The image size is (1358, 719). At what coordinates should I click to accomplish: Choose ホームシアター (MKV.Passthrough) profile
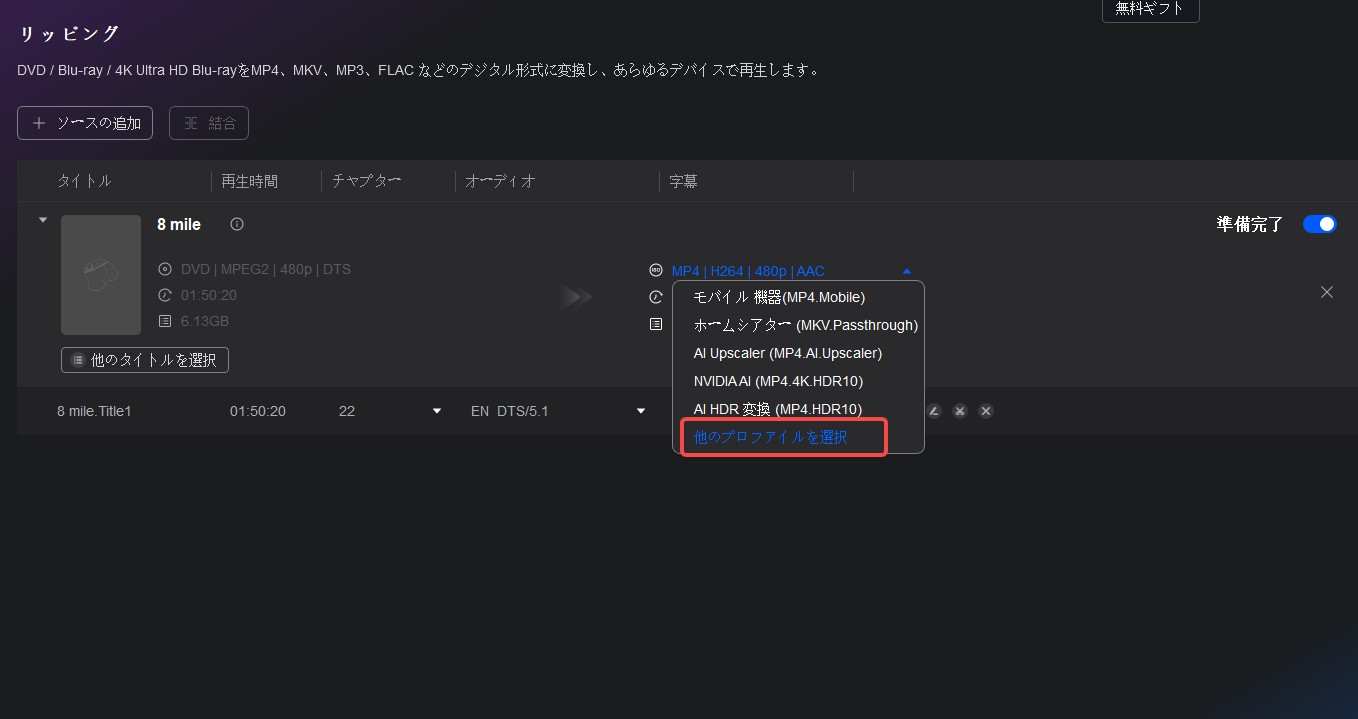[x=805, y=325]
